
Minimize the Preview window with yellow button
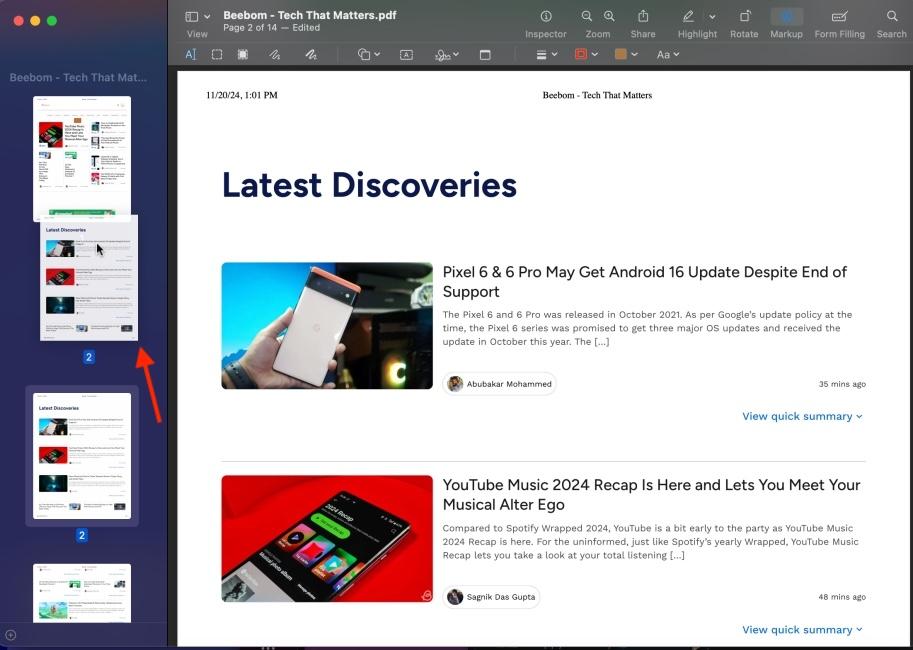(x=35, y=21)
